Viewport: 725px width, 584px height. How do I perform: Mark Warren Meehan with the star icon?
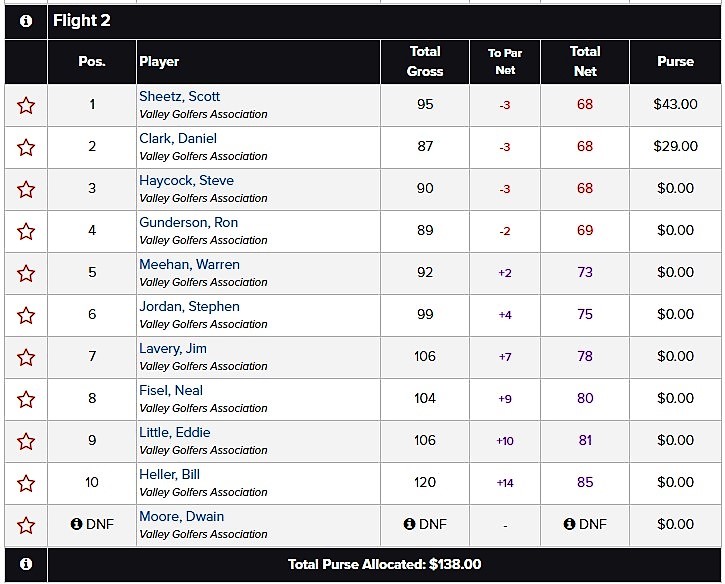click(26, 273)
